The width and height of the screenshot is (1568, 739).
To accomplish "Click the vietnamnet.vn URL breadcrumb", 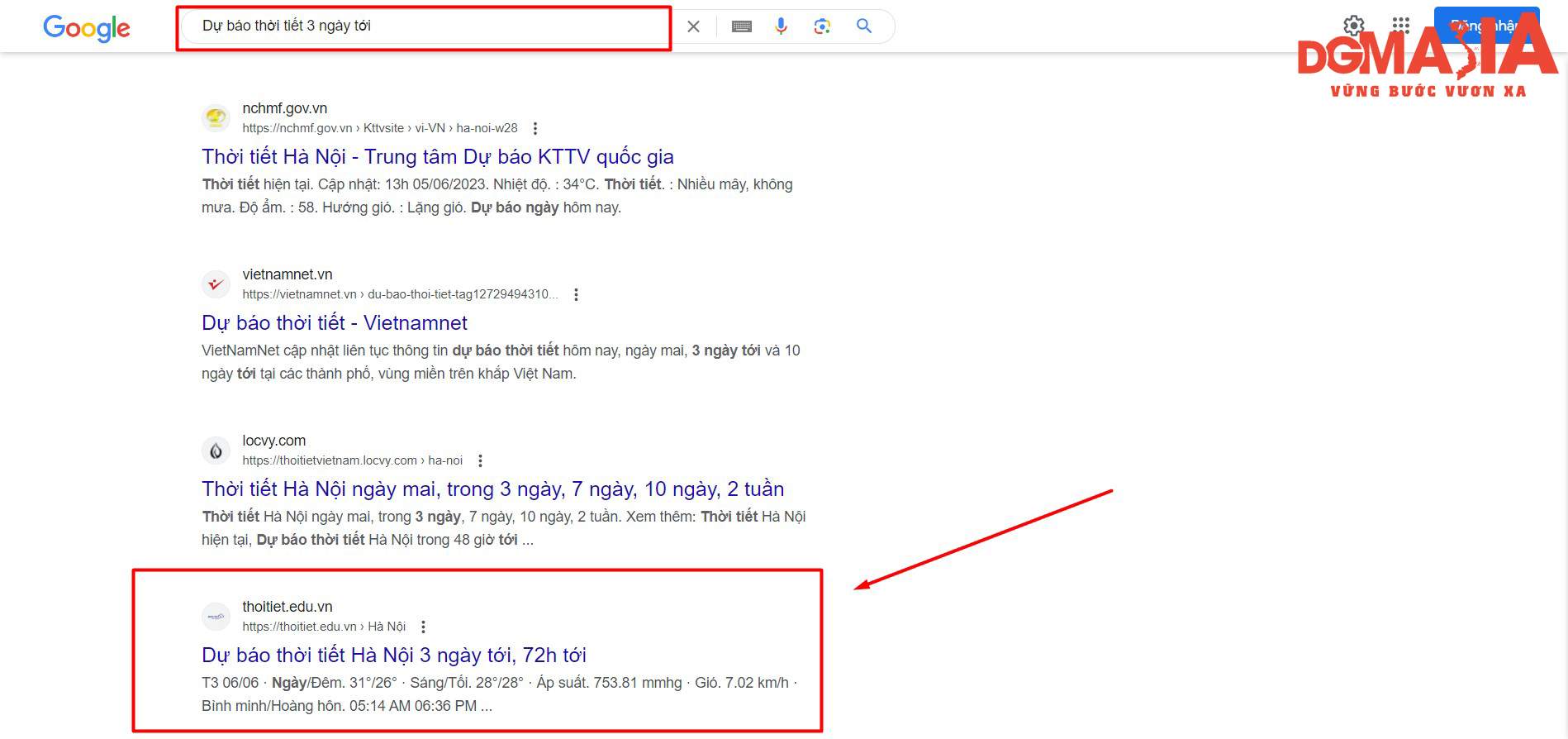I will 400,294.
